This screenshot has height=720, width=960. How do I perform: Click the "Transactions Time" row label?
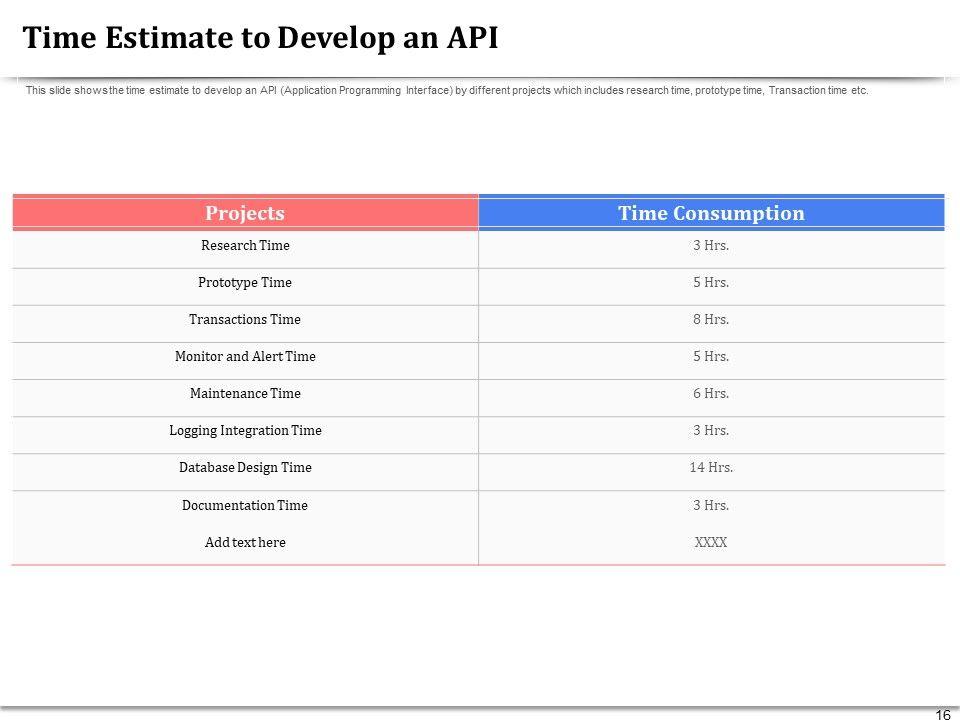coord(245,320)
